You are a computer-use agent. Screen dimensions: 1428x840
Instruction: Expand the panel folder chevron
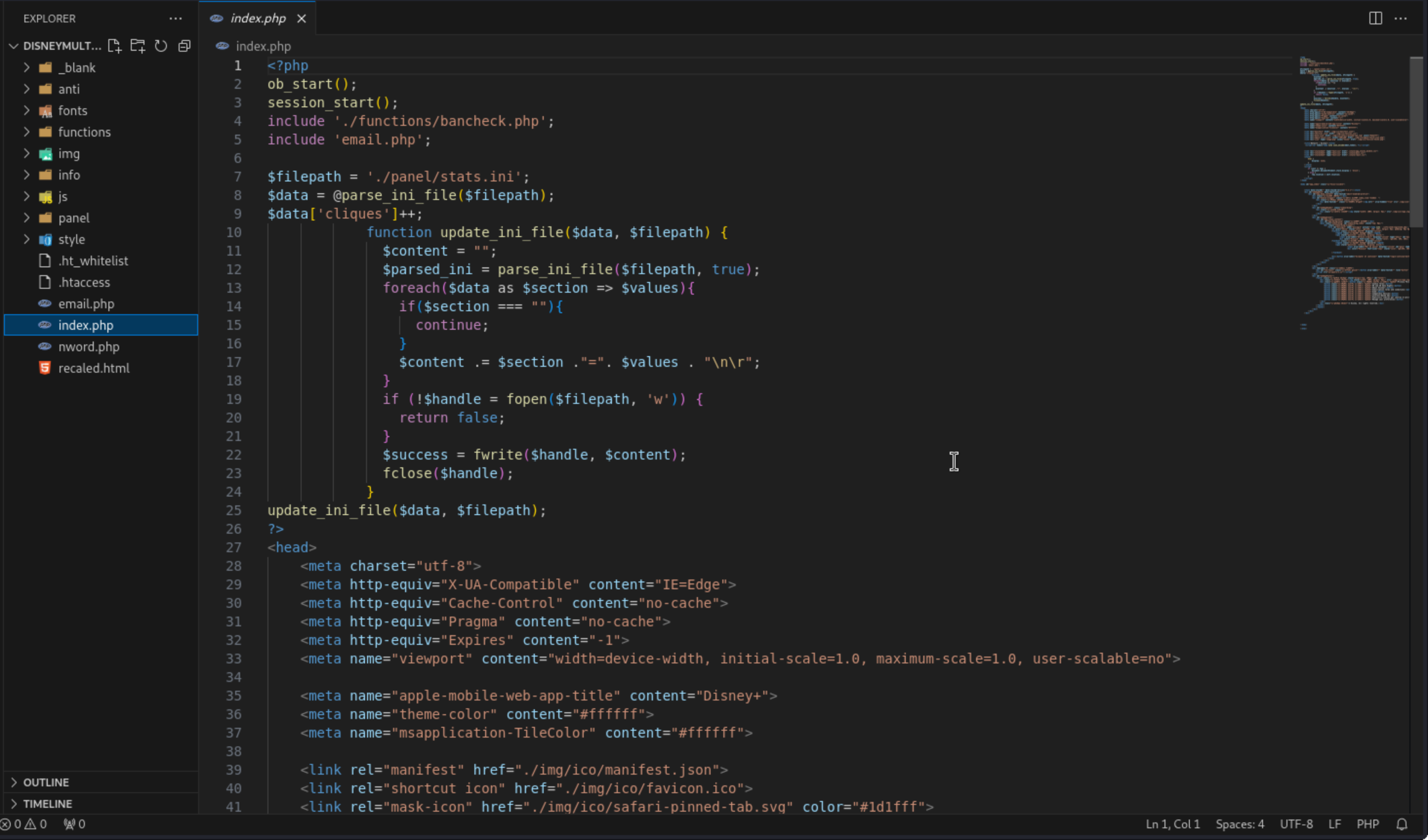[x=26, y=218]
